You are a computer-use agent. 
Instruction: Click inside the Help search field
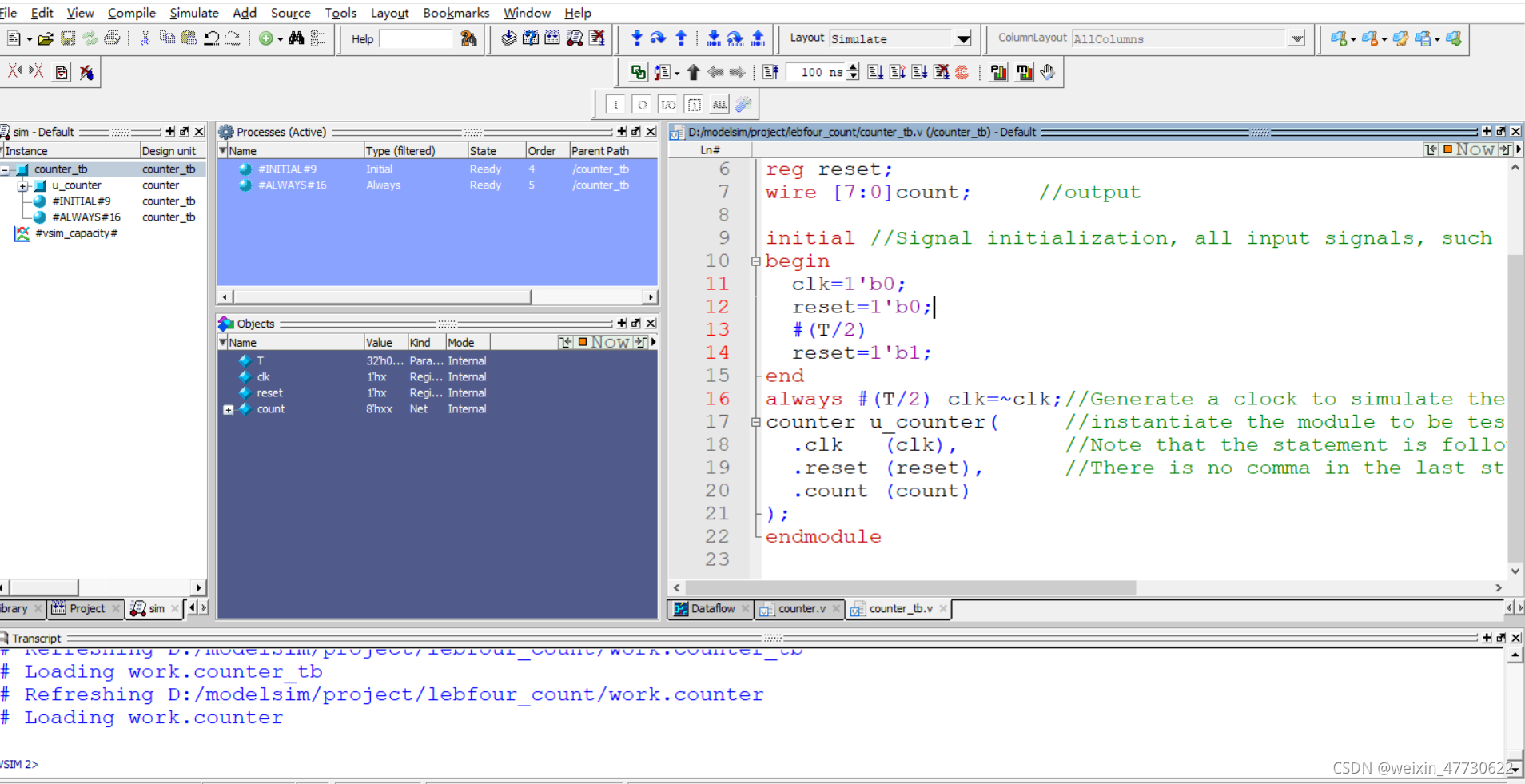(416, 38)
